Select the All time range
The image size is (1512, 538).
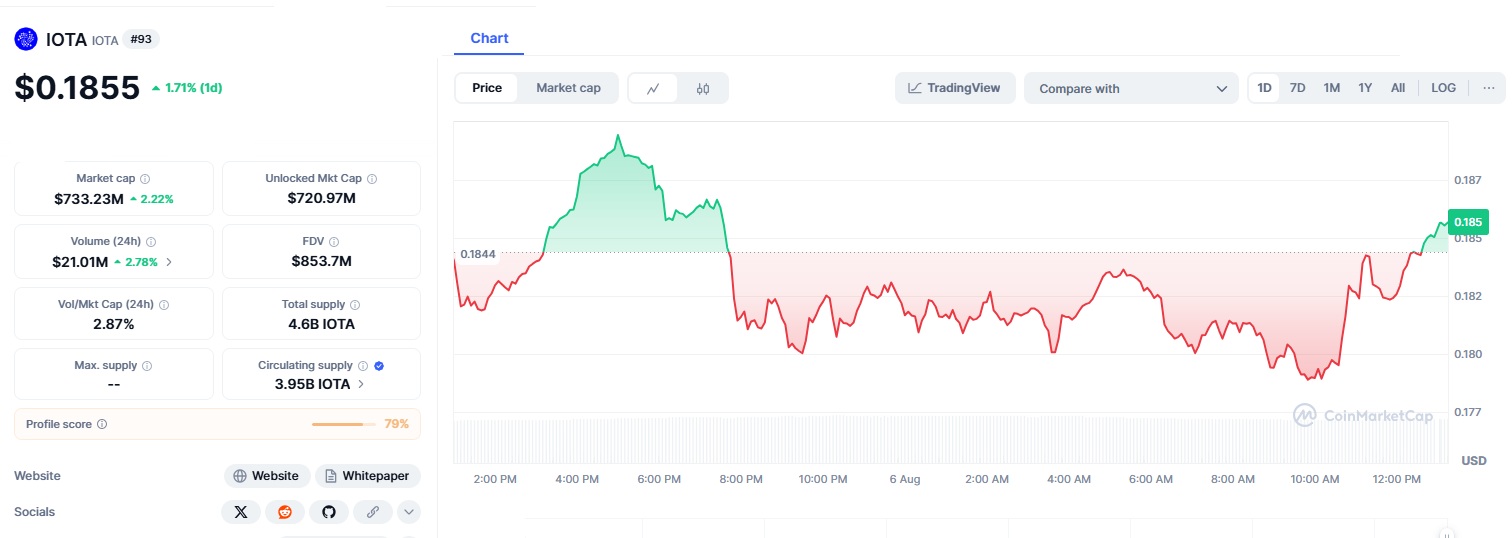tap(1398, 88)
